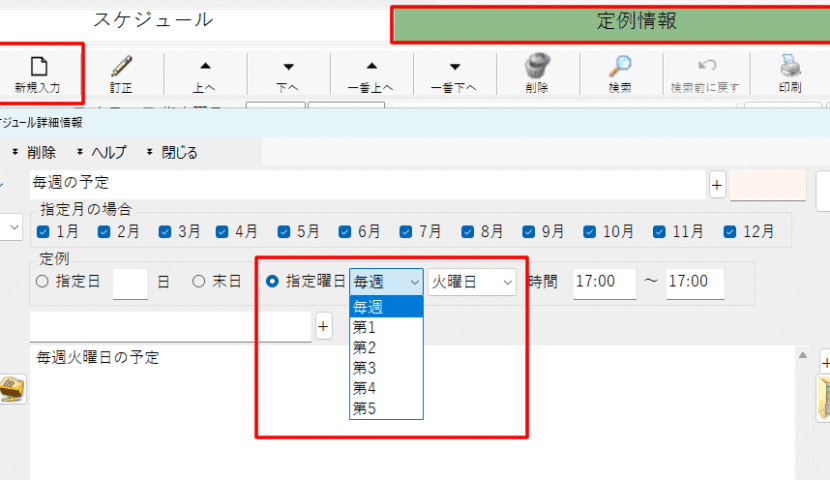The width and height of the screenshot is (830, 480).
Task: Uncheck the 1月 checkbox
Action: click(x=43, y=231)
